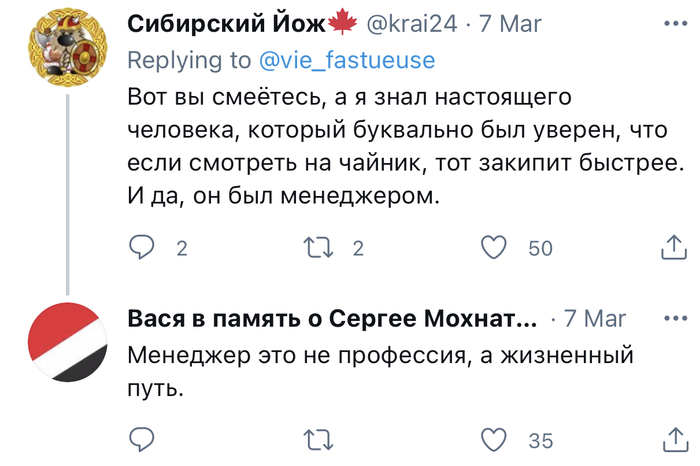Like the tweet with 50 likes
700x466 pixels.
pyautogui.click(x=495, y=249)
